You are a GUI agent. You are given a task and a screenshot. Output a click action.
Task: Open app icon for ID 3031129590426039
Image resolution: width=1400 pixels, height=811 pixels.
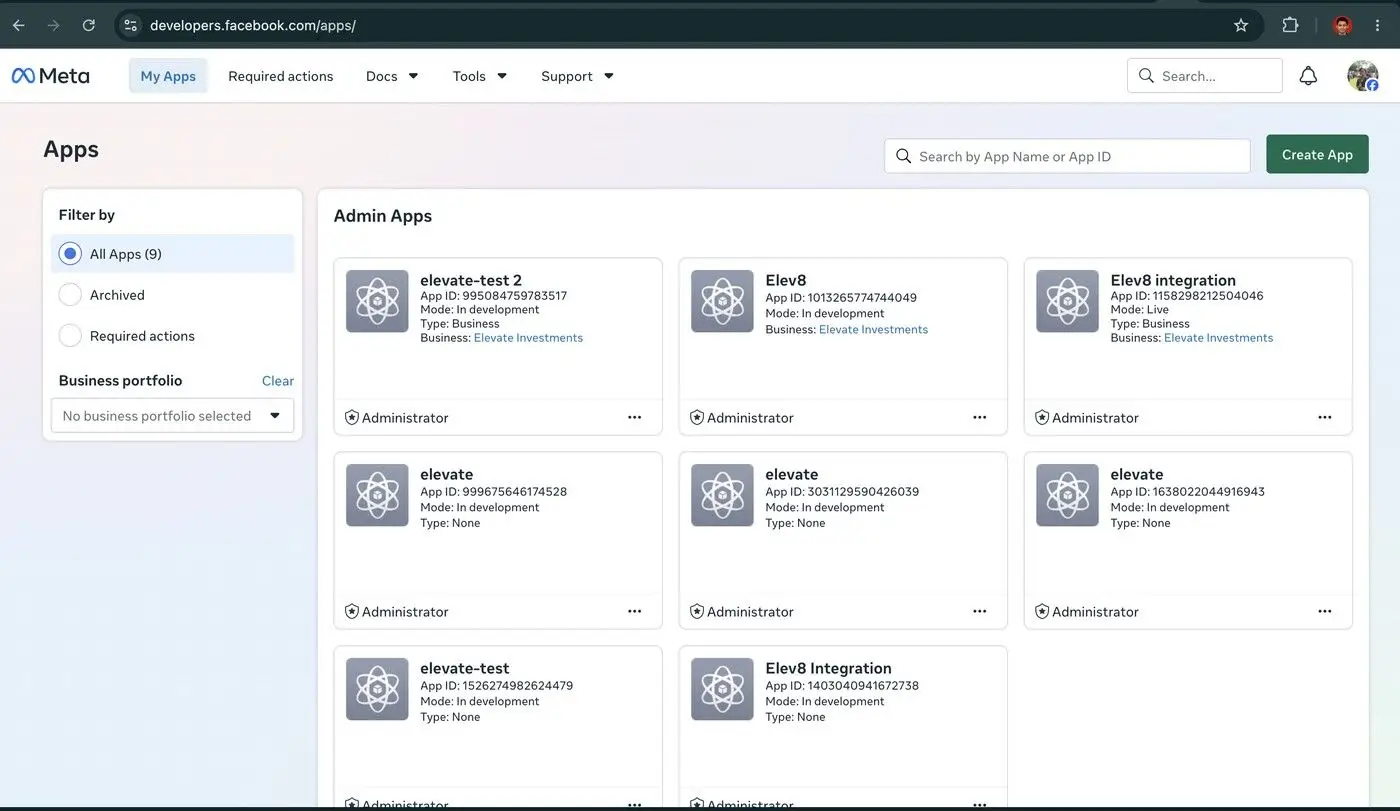722,495
